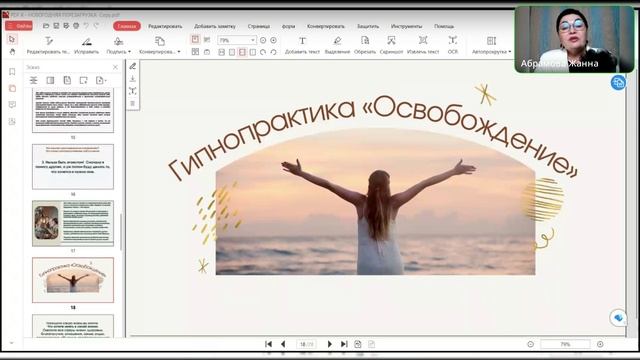Open the bookmarks panel icon in sidebar

tap(12, 72)
